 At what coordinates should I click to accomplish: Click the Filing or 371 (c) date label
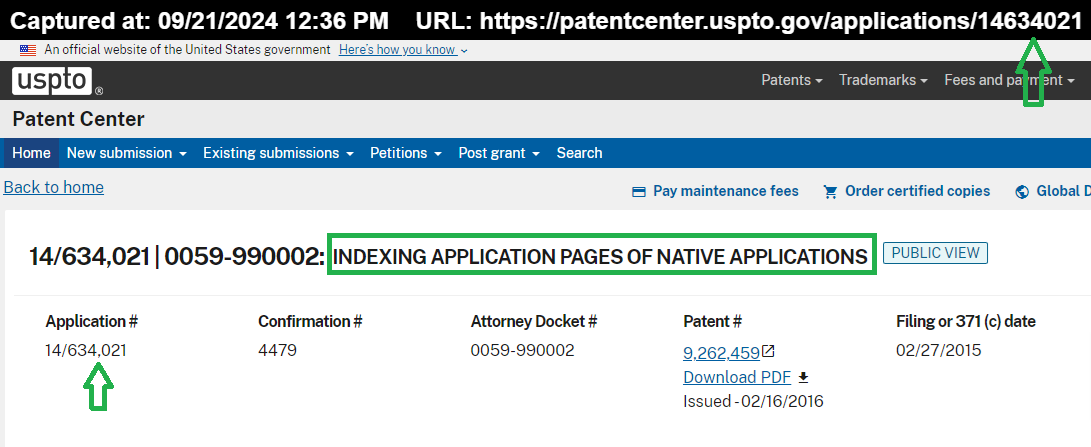966,322
